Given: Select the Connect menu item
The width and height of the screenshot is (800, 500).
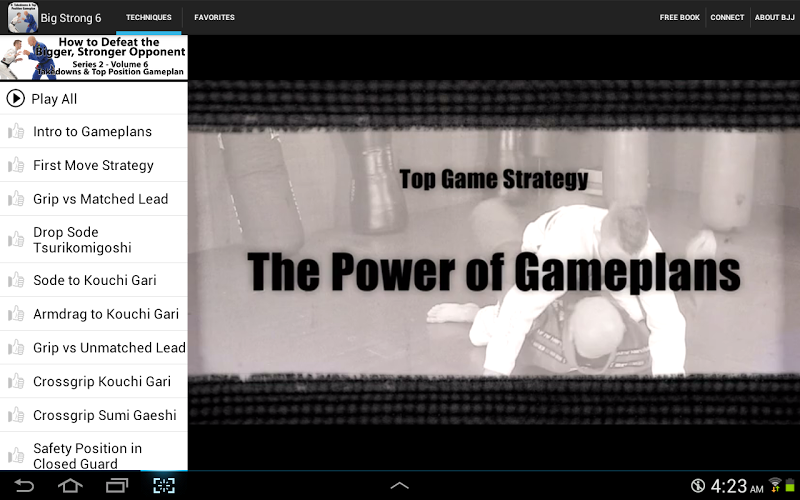Looking at the screenshot, I should 727,17.
